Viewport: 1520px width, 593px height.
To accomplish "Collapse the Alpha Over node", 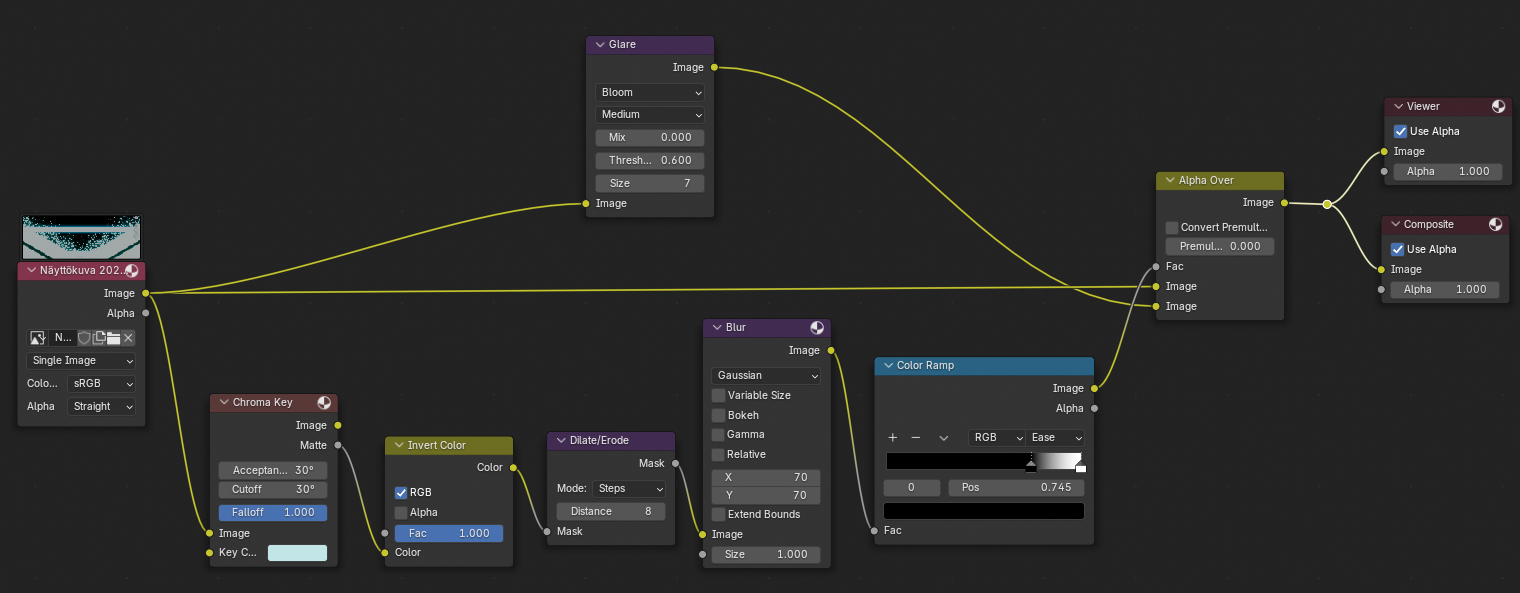I will [x=1170, y=181].
